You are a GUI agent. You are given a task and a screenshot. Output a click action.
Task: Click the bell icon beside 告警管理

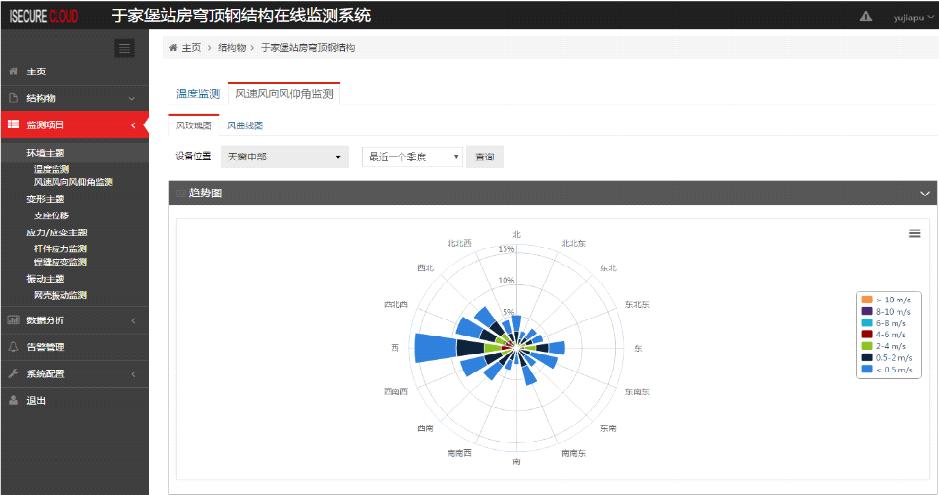(x=13, y=347)
